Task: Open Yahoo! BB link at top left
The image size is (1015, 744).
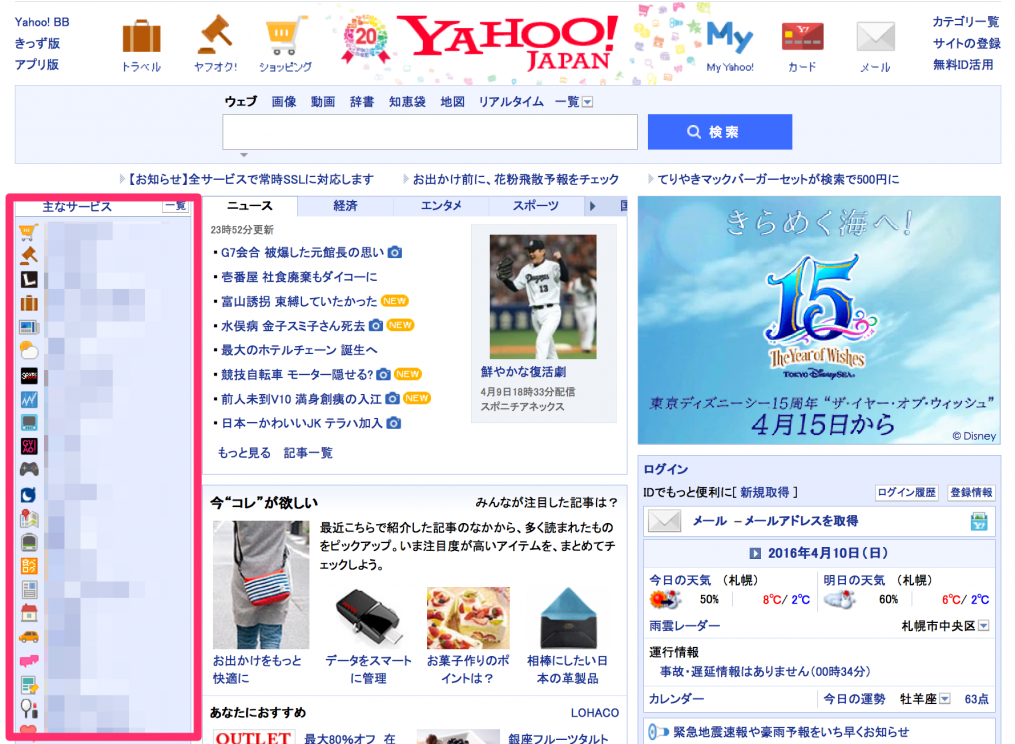Action: (x=42, y=22)
